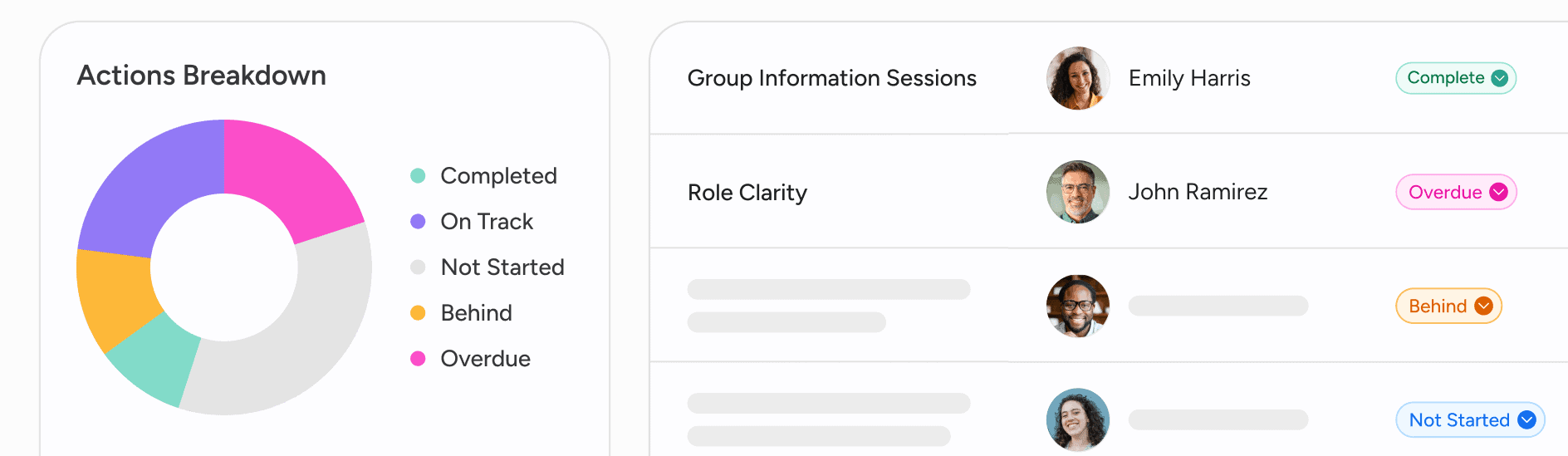The width and height of the screenshot is (1568, 456).
Task: Click the Overdue status chevron icon
Action: (x=1499, y=192)
